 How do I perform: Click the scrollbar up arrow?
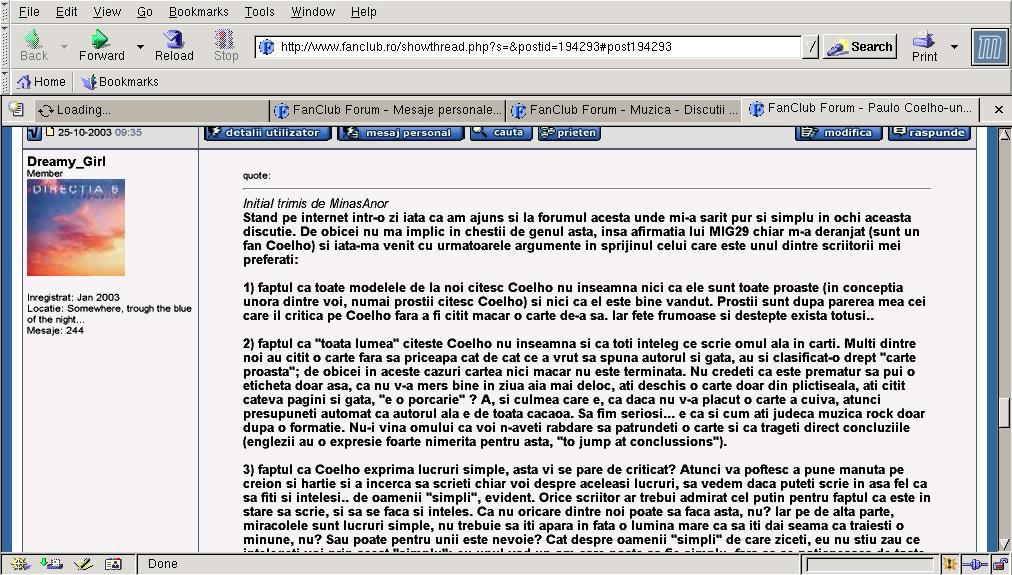(1004, 134)
